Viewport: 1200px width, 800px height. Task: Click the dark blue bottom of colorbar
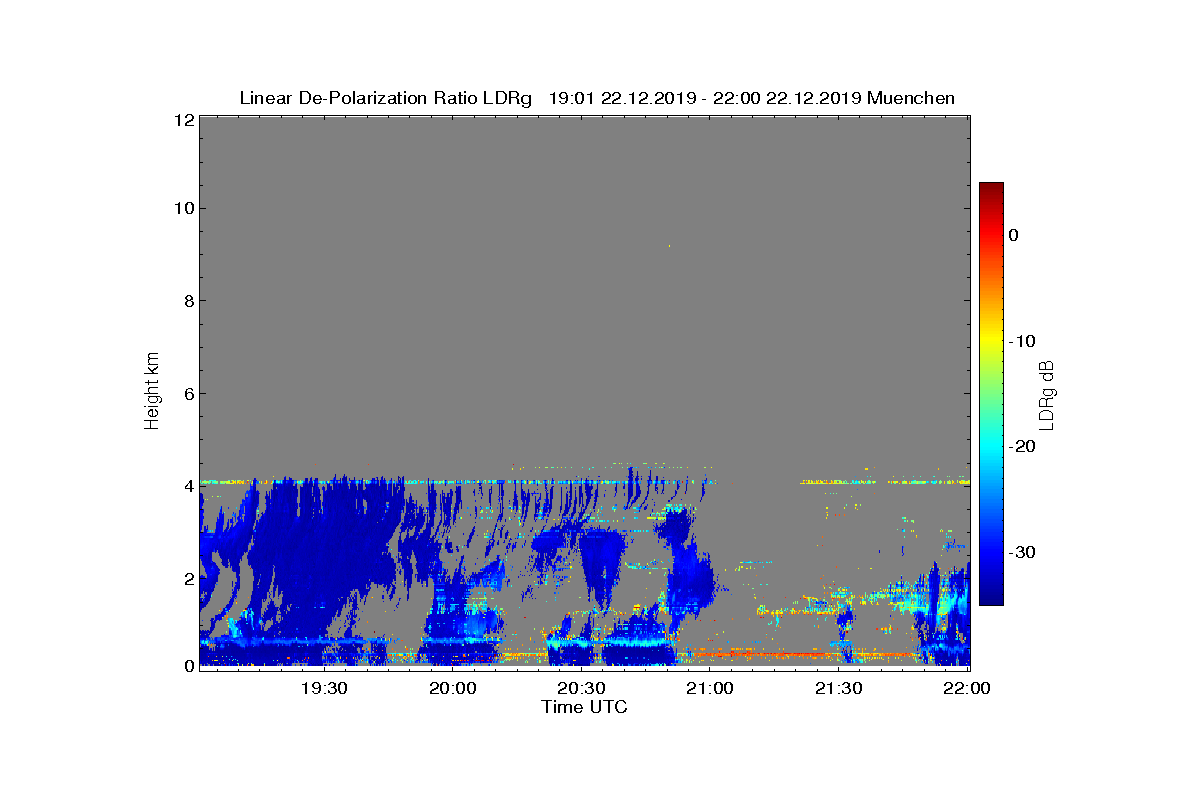click(991, 593)
